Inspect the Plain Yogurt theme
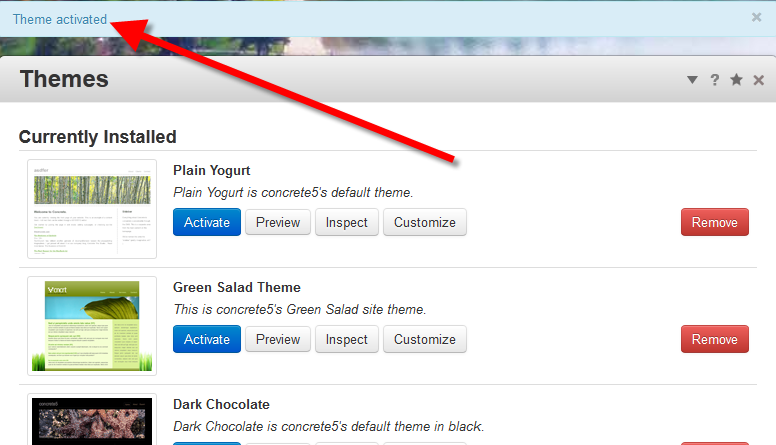The image size is (776, 445). [x=347, y=222]
